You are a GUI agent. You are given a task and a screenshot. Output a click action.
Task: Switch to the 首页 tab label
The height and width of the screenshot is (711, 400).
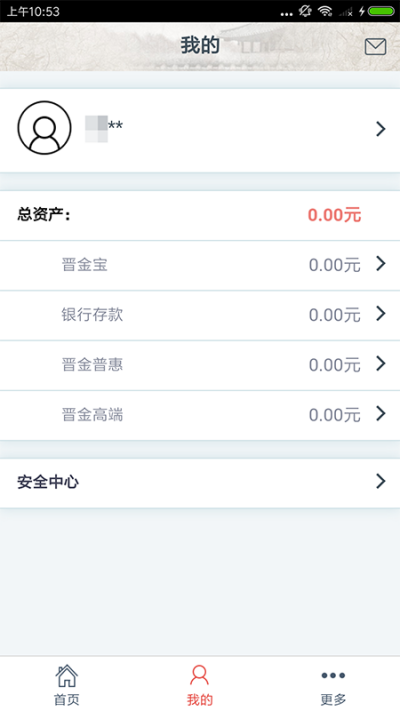coord(67,700)
